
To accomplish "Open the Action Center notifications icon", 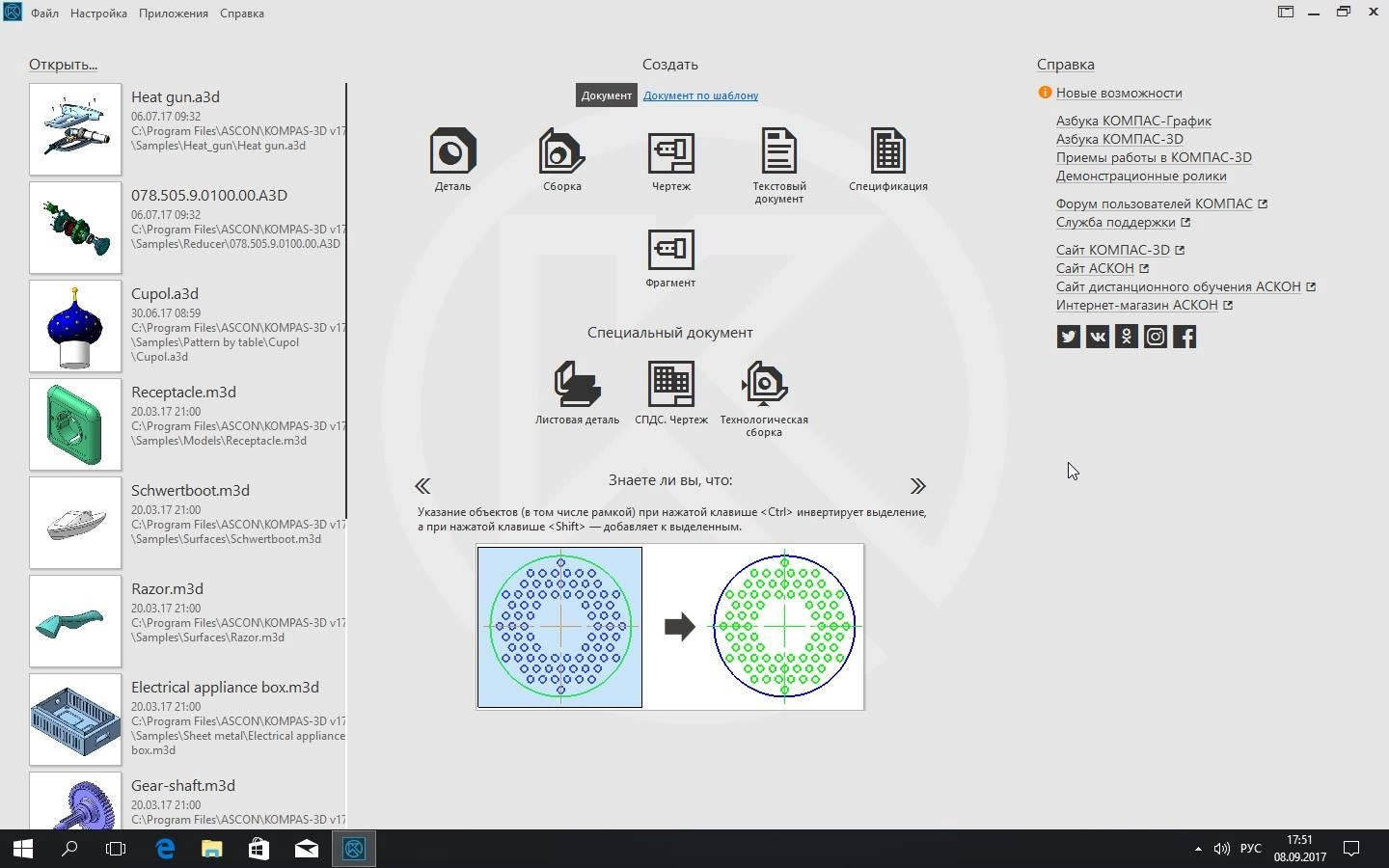I will point(1352,849).
